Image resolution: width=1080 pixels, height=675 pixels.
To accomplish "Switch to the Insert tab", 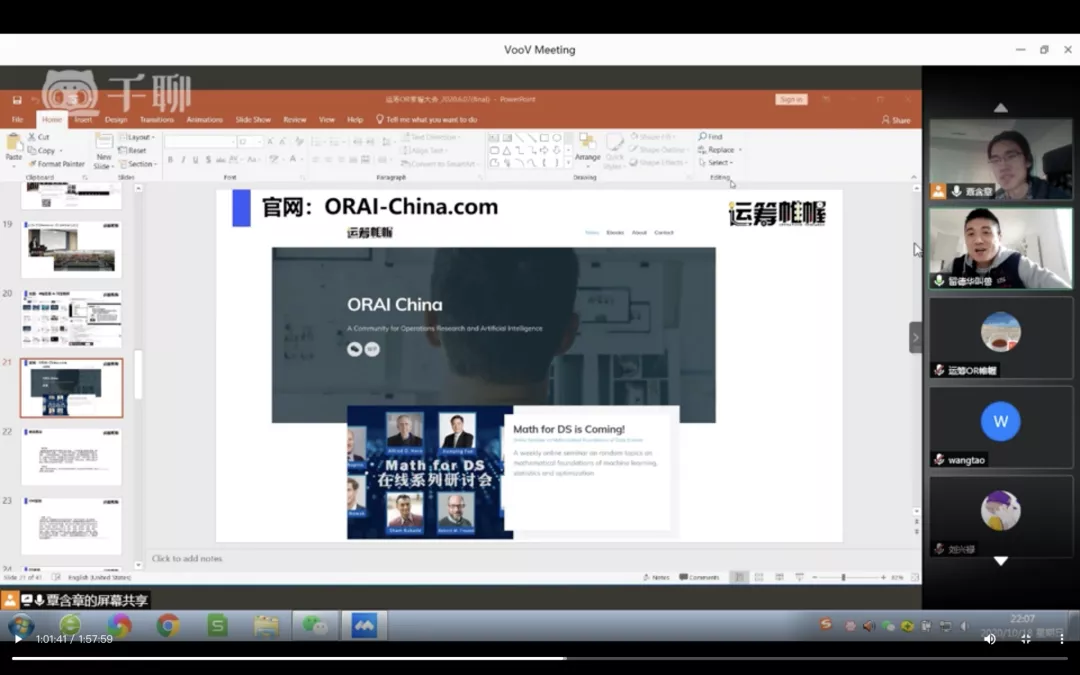I will [x=83, y=120].
